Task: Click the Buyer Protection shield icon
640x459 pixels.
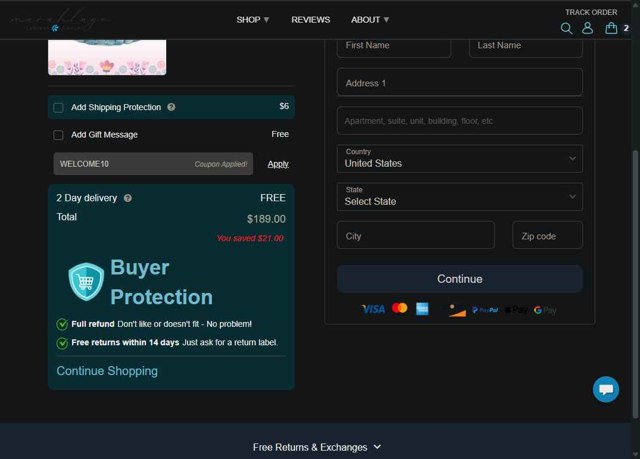Action: [86, 282]
